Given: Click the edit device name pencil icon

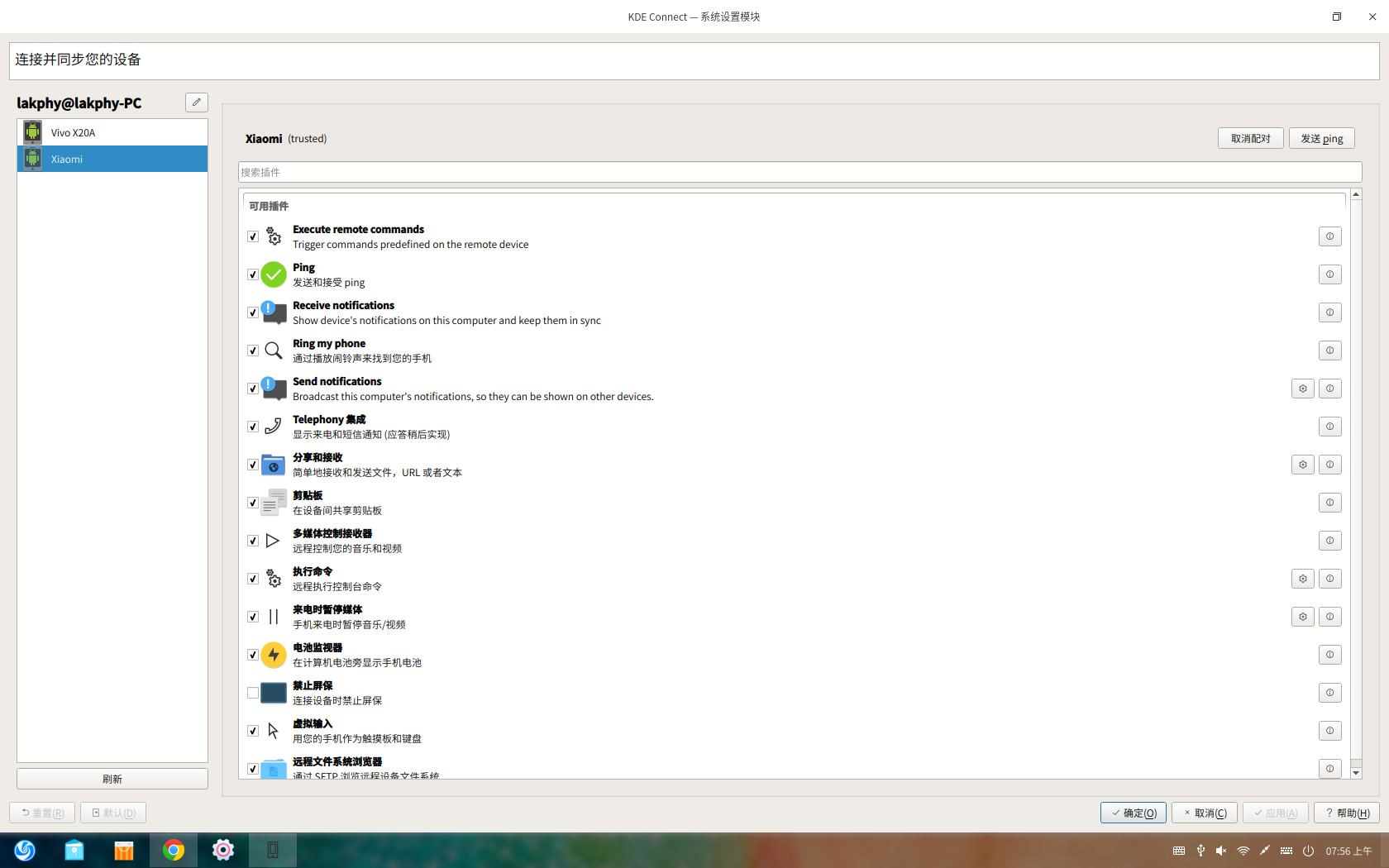Looking at the screenshot, I should pos(196,103).
